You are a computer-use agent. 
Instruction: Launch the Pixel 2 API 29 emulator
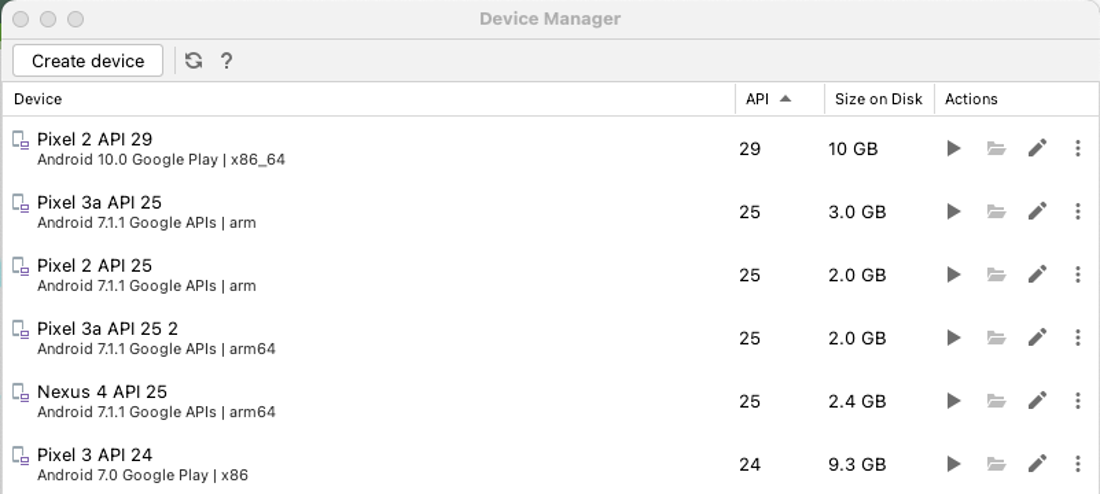[953, 148]
